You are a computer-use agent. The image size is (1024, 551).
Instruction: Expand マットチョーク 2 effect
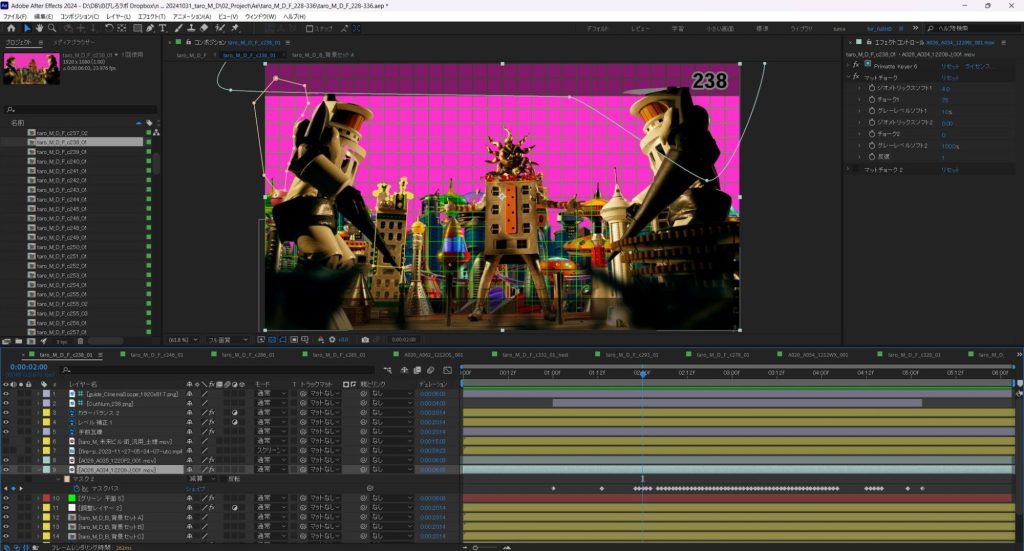pos(848,170)
